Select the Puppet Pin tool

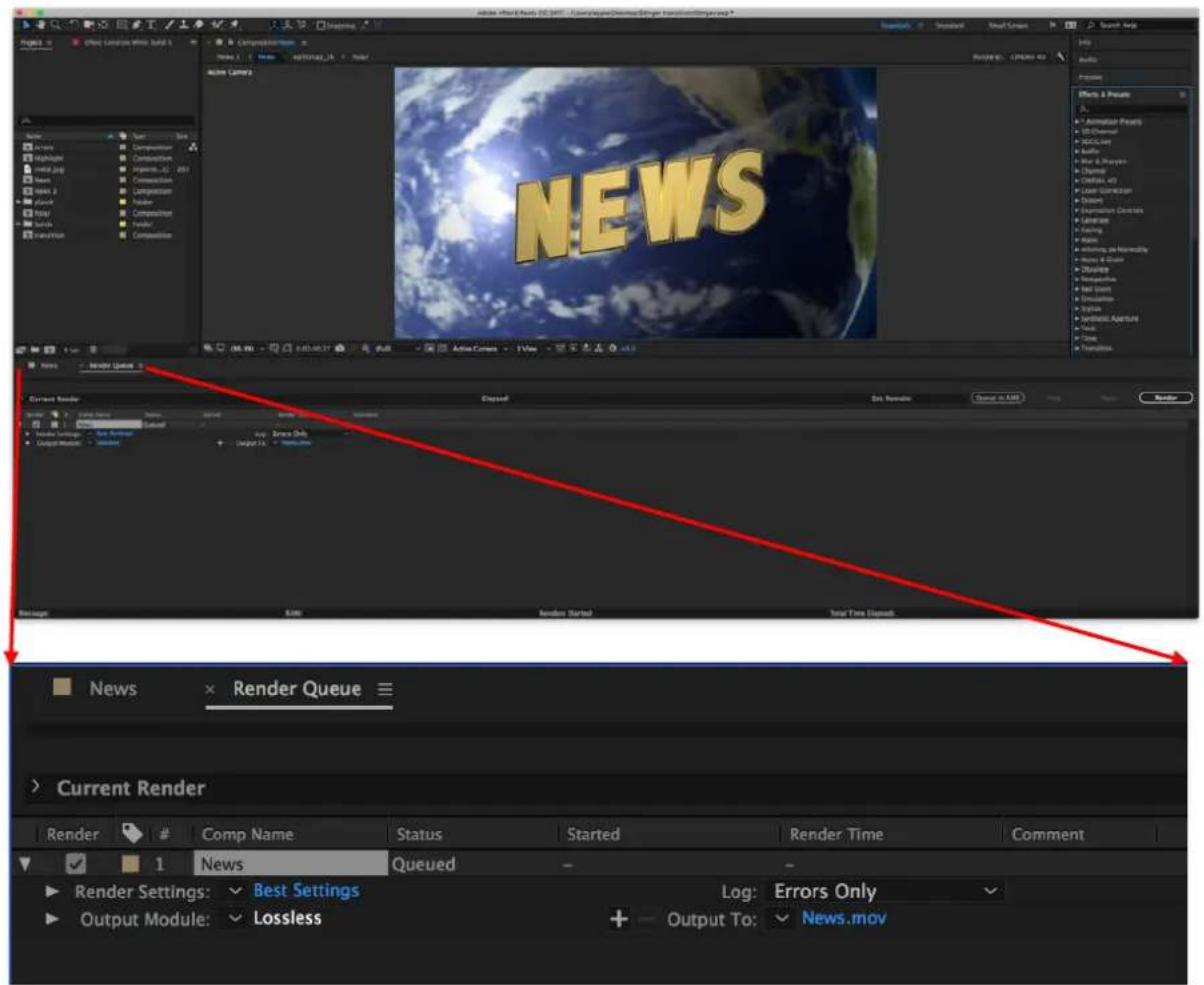tap(234, 25)
